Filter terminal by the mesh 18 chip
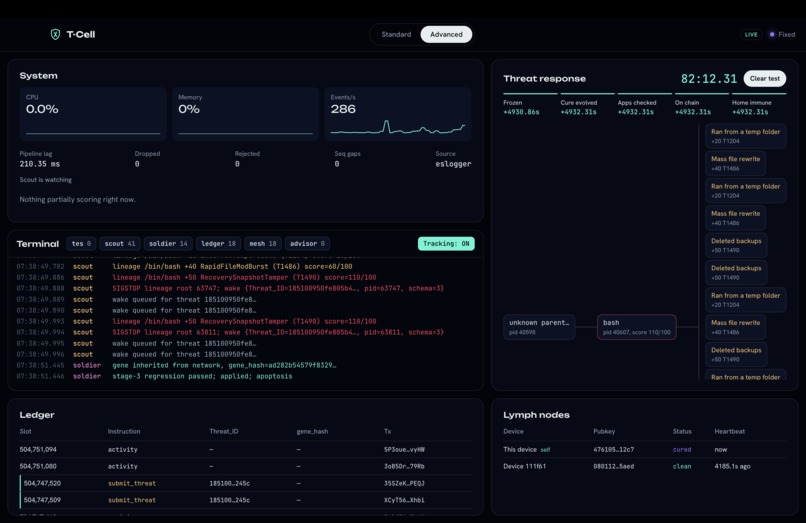The image size is (806, 523). pos(263,244)
